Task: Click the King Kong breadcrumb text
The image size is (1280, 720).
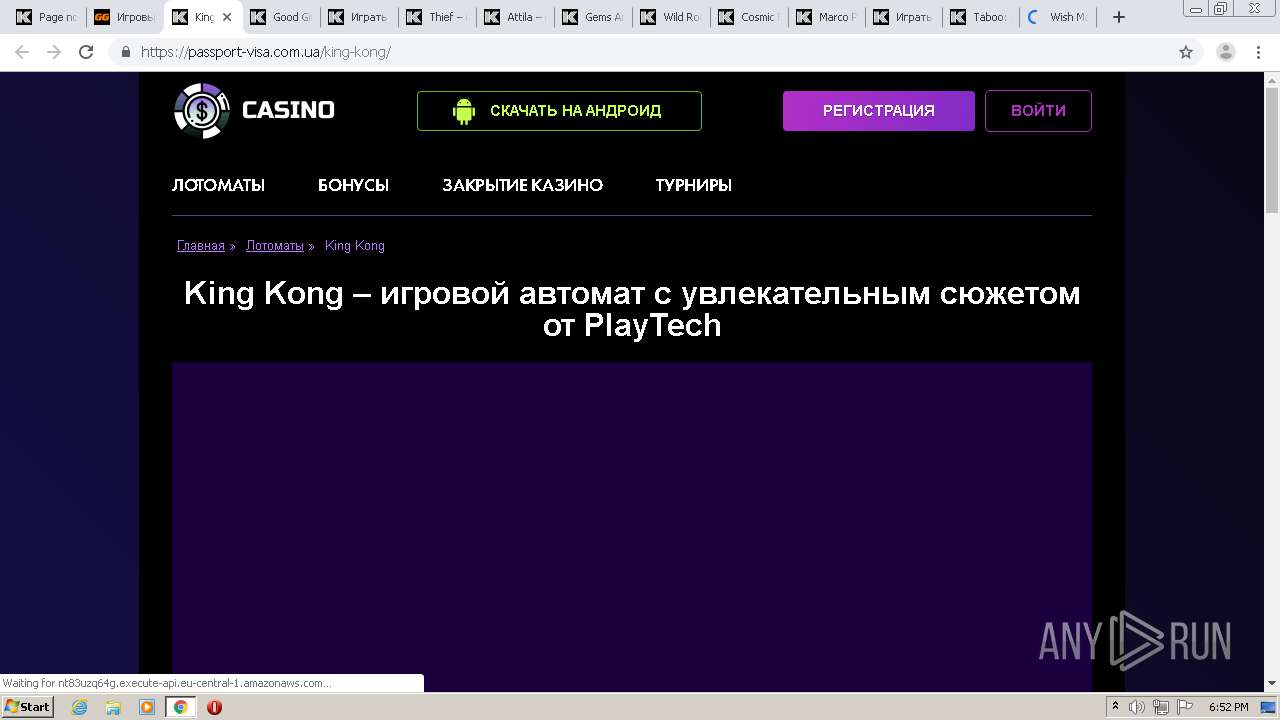Action: coord(355,246)
